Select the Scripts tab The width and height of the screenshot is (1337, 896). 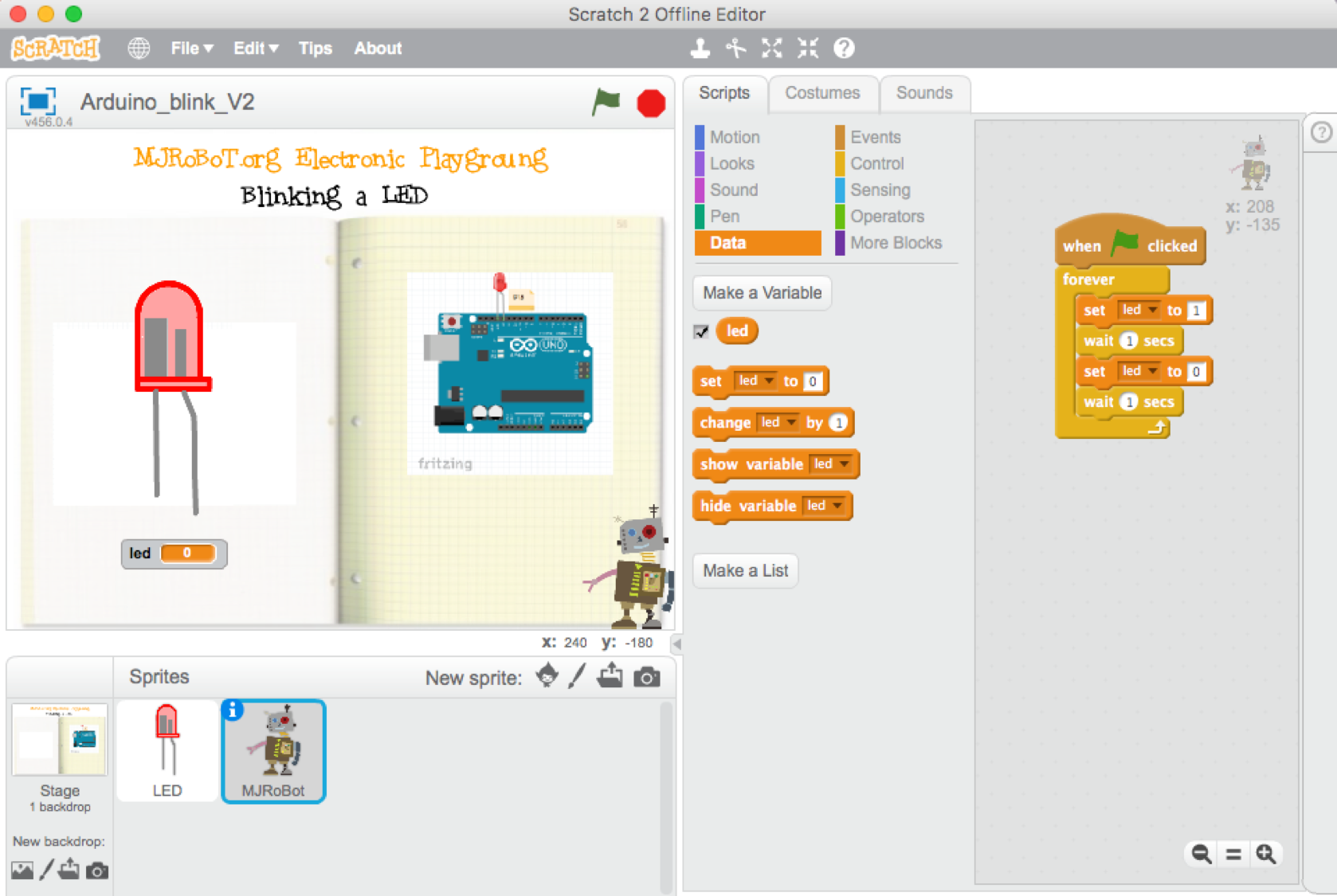(x=724, y=93)
